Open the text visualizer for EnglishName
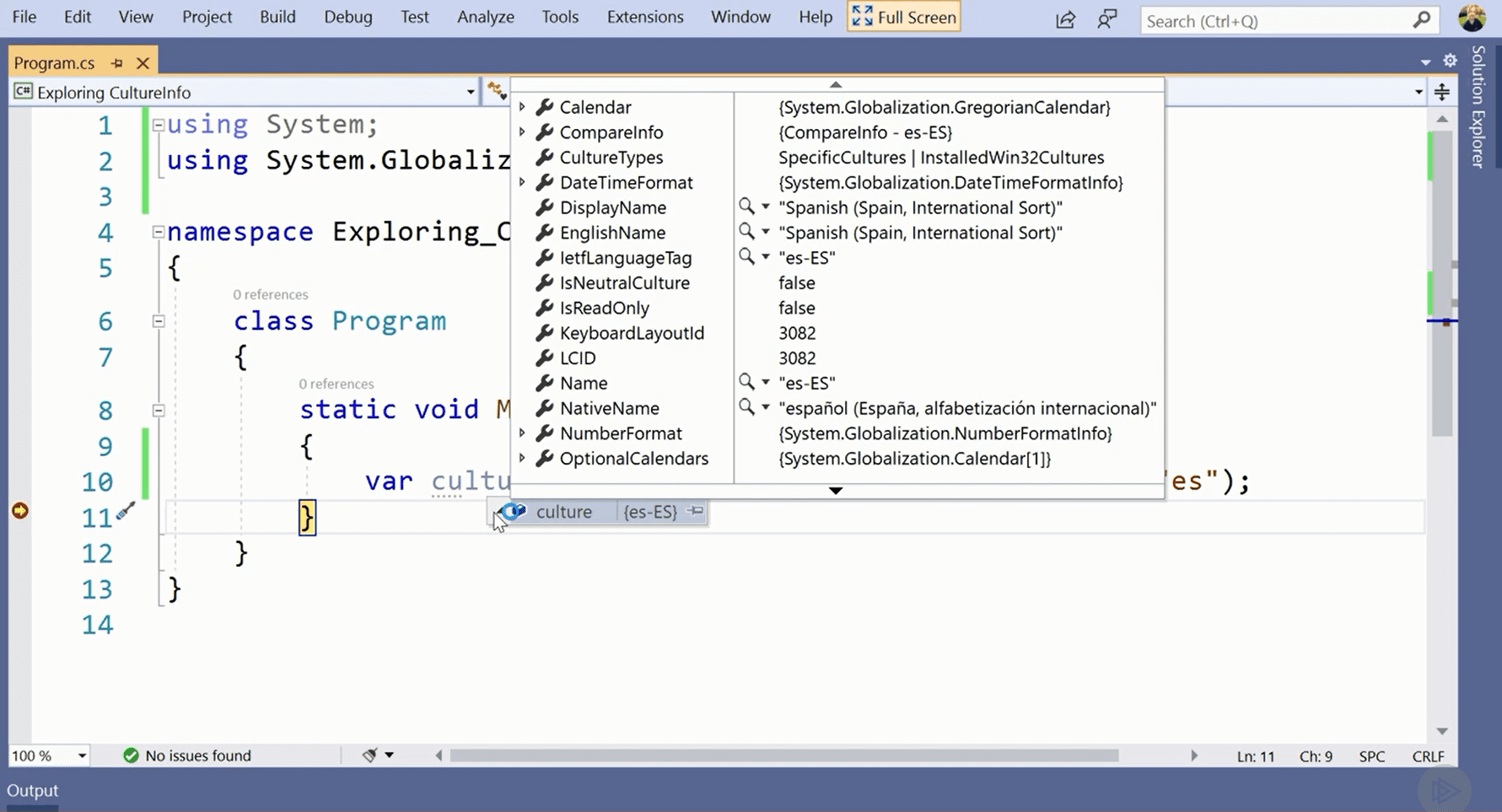This screenshot has height=812, width=1502. [x=746, y=232]
